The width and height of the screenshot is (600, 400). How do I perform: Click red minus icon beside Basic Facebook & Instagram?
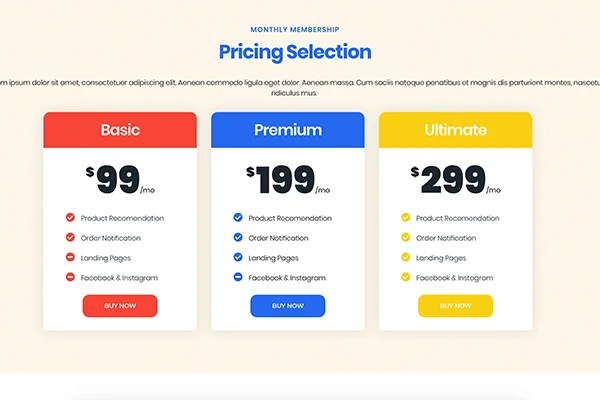point(70,277)
